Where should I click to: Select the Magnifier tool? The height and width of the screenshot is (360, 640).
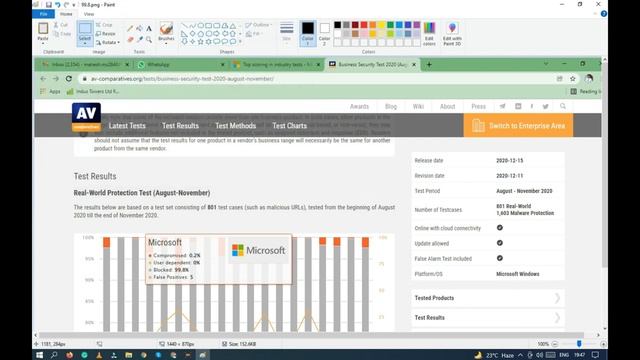149,39
